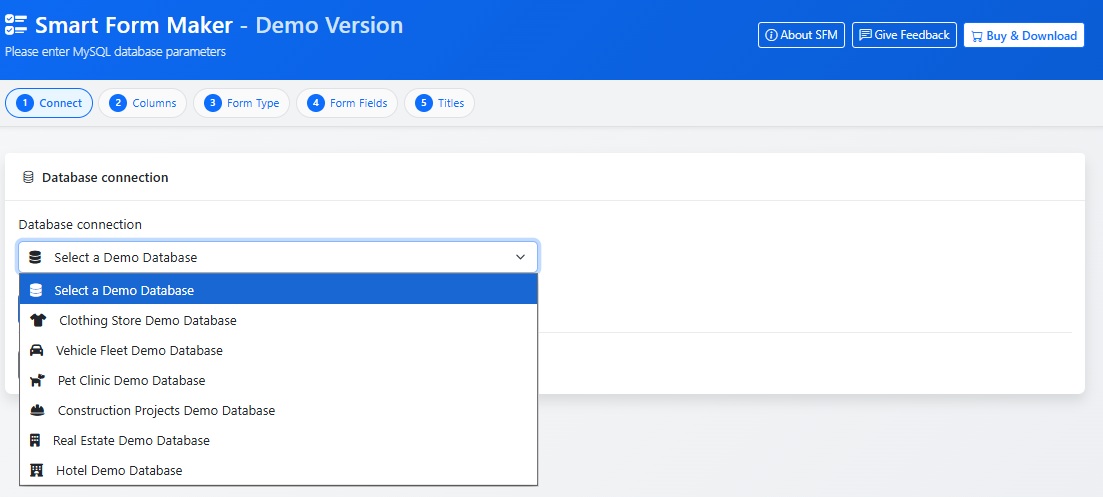Click the building icon for Real Estate

[34, 441]
